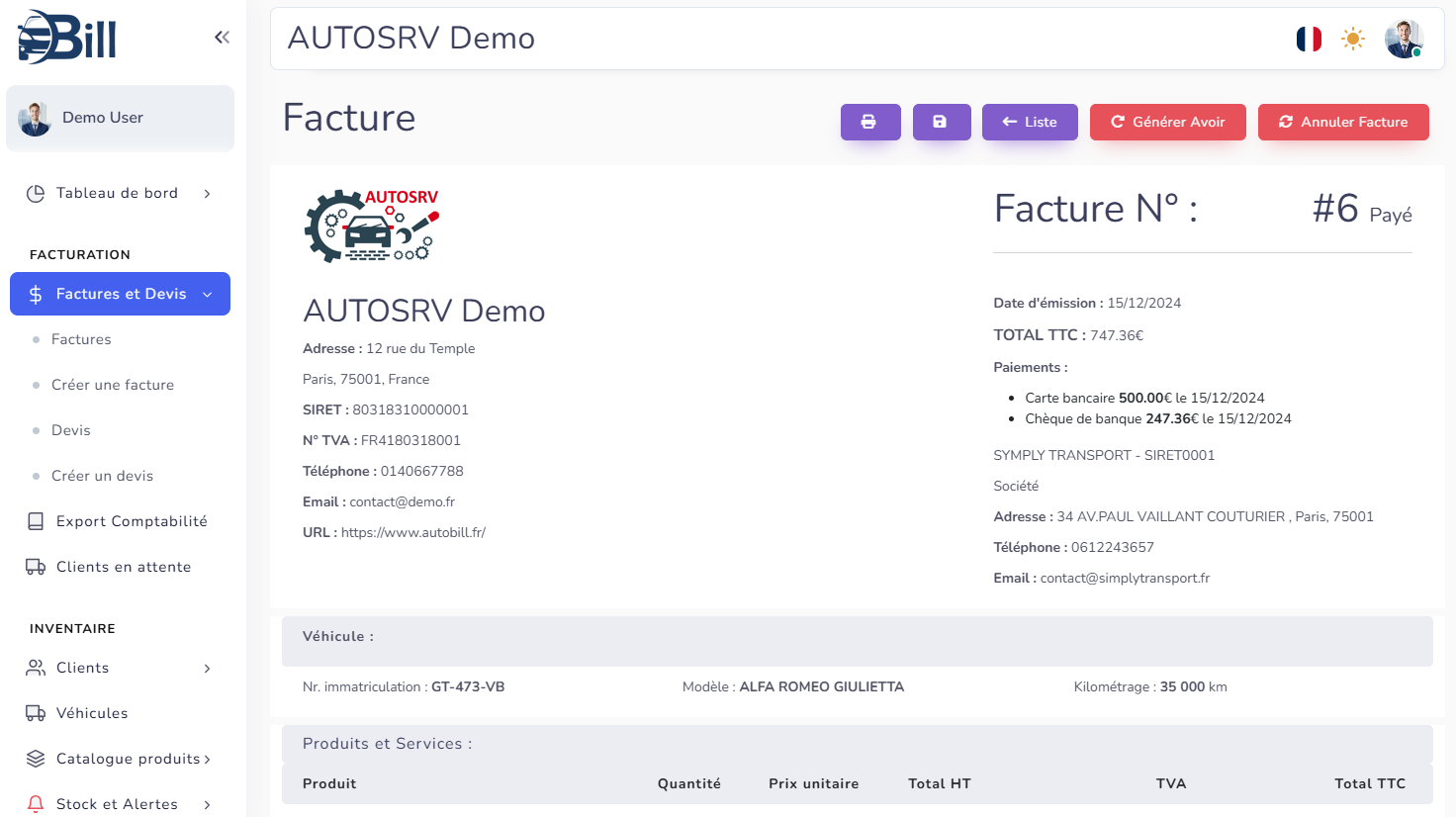
Task: Open Créer un devis
Action: pos(103,476)
